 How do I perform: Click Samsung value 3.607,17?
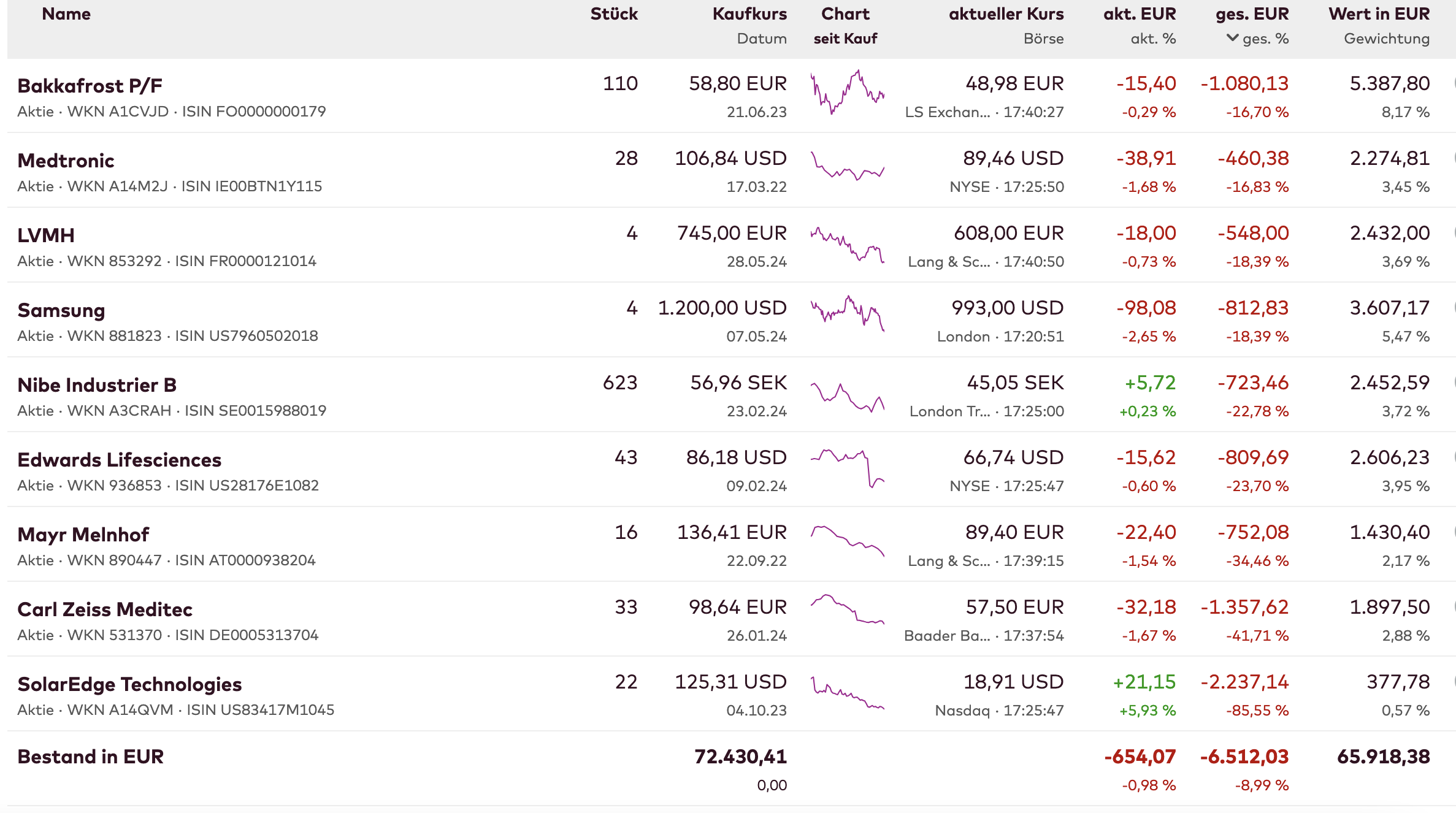[x=1389, y=308]
